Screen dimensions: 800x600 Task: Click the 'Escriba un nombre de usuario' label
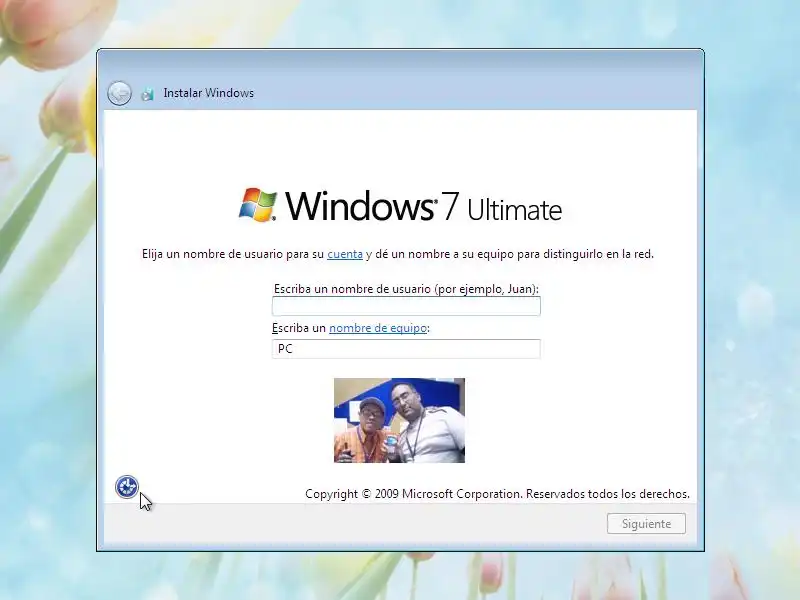click(406, 289)
